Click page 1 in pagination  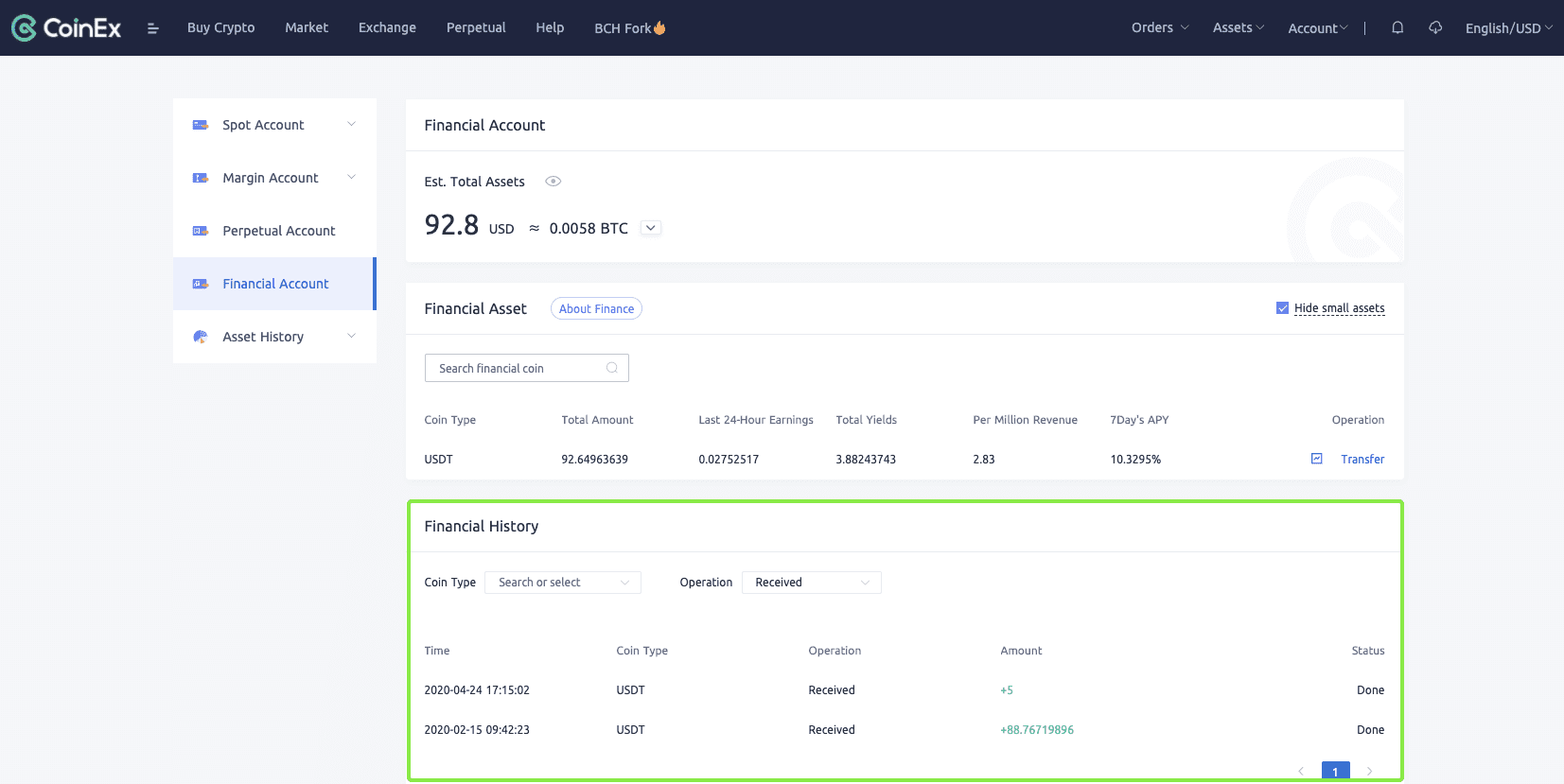click(1335, 772)
